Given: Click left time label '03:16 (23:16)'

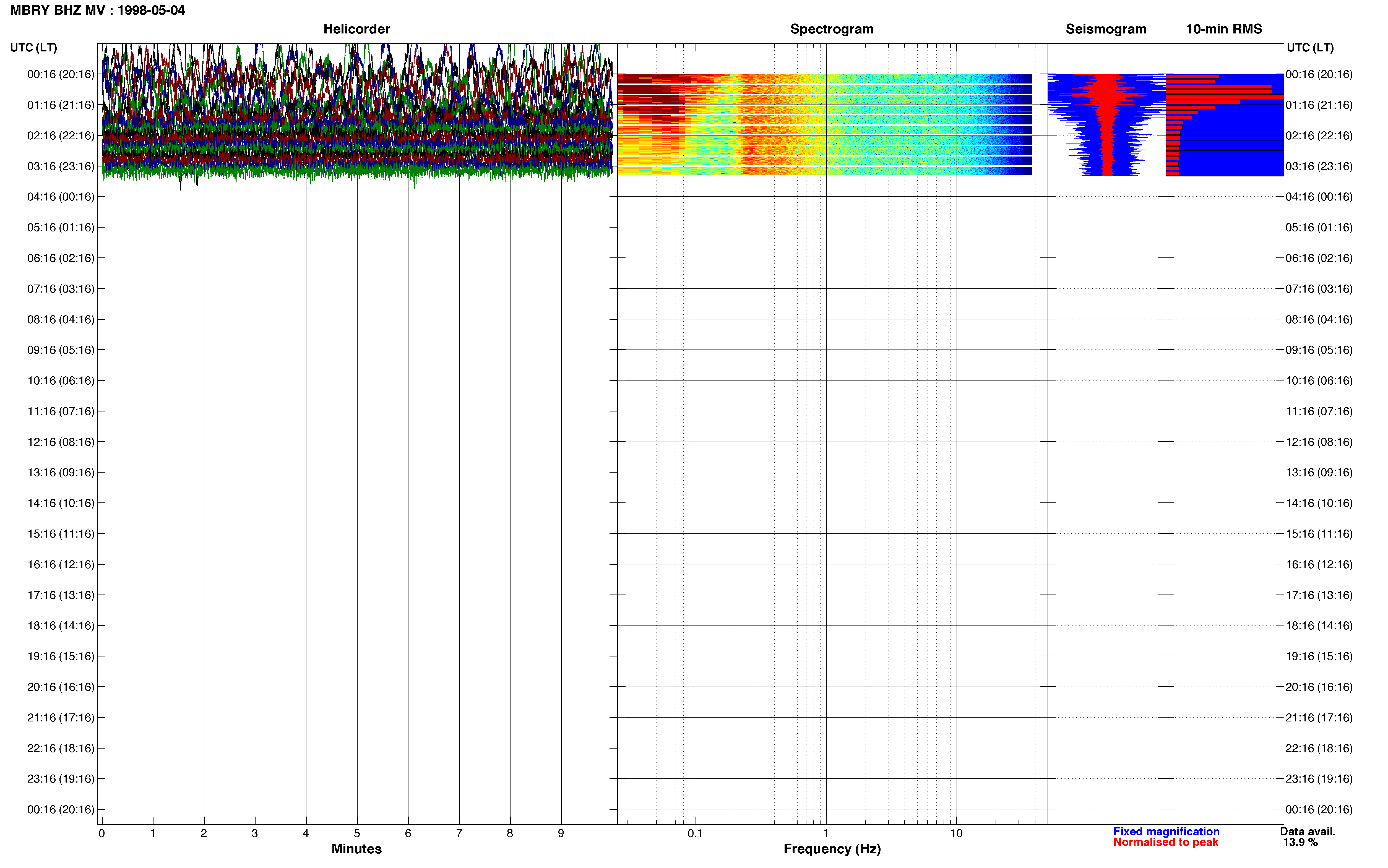Looking at the screenshot, I should click(61, 166).
